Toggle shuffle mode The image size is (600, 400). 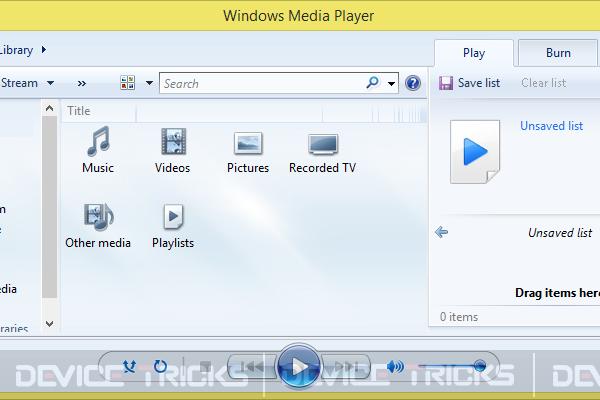pyautogui.click(x=130, y=366)
